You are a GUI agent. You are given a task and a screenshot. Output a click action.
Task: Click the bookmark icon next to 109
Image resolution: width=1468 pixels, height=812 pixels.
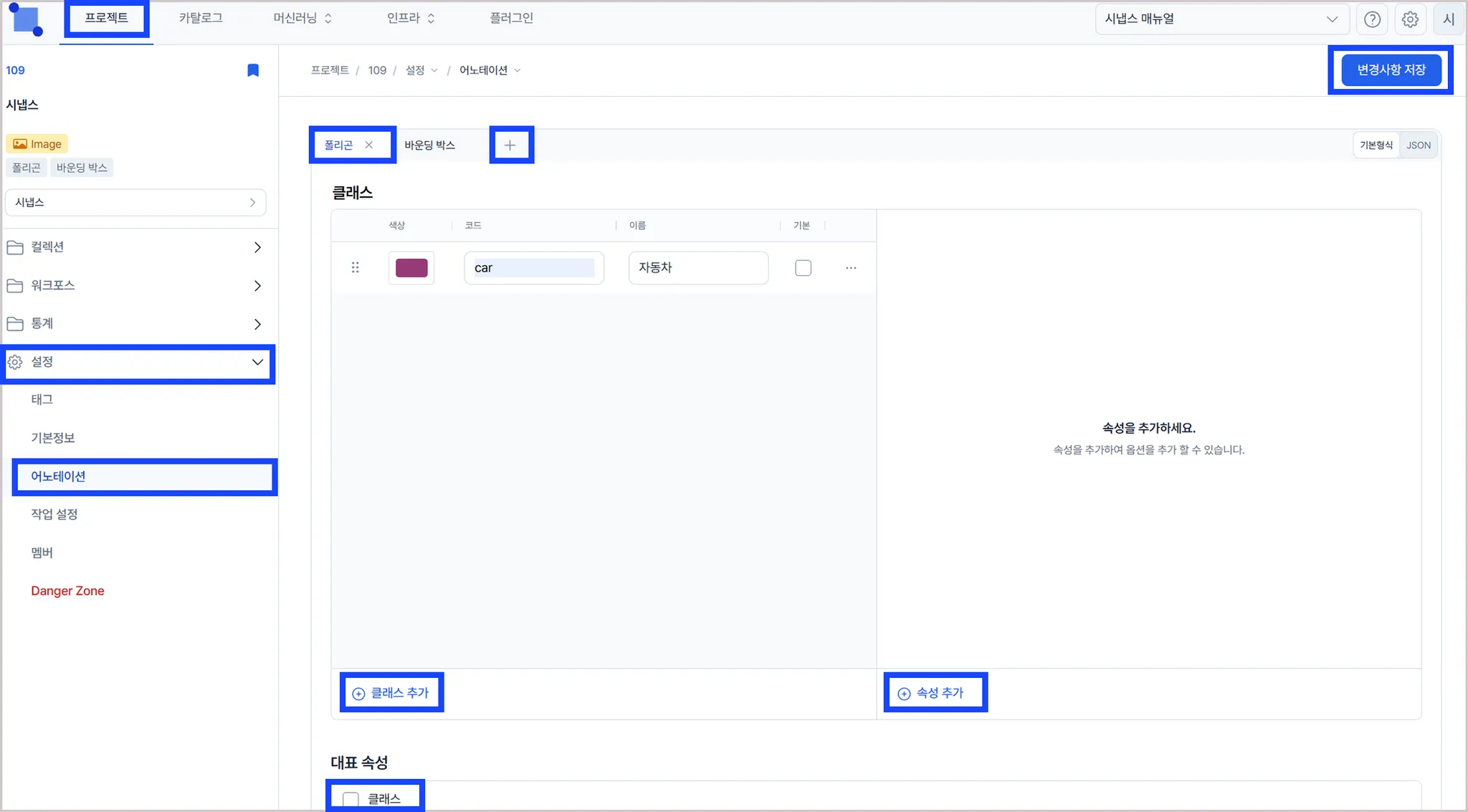coord(253,70)
